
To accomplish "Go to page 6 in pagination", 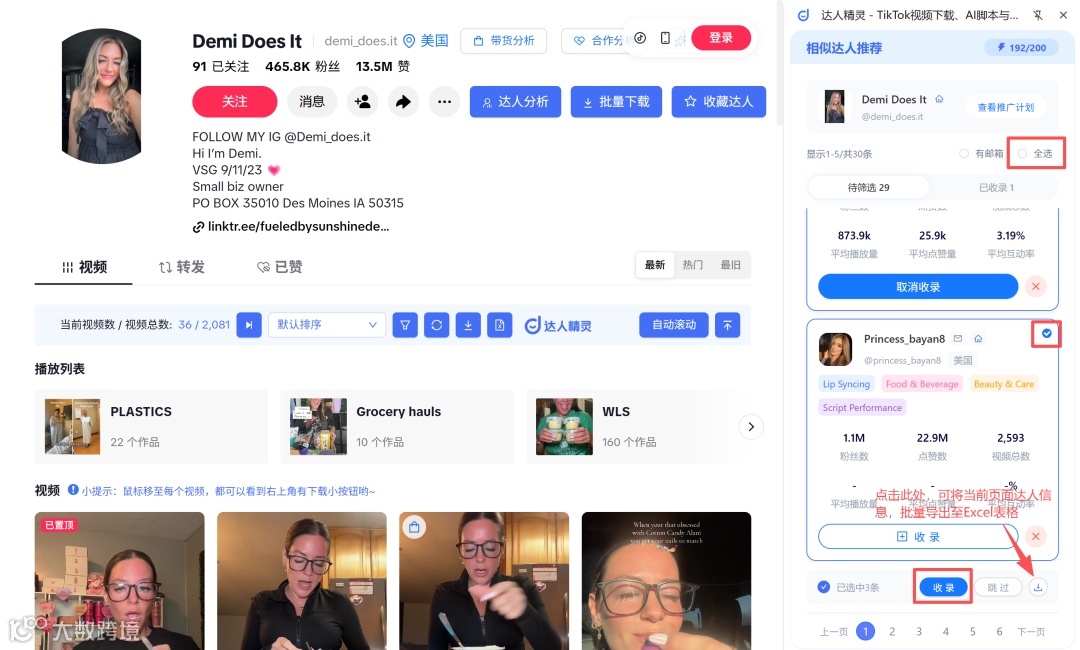I will pyautogui.click(x=999, y=631).
